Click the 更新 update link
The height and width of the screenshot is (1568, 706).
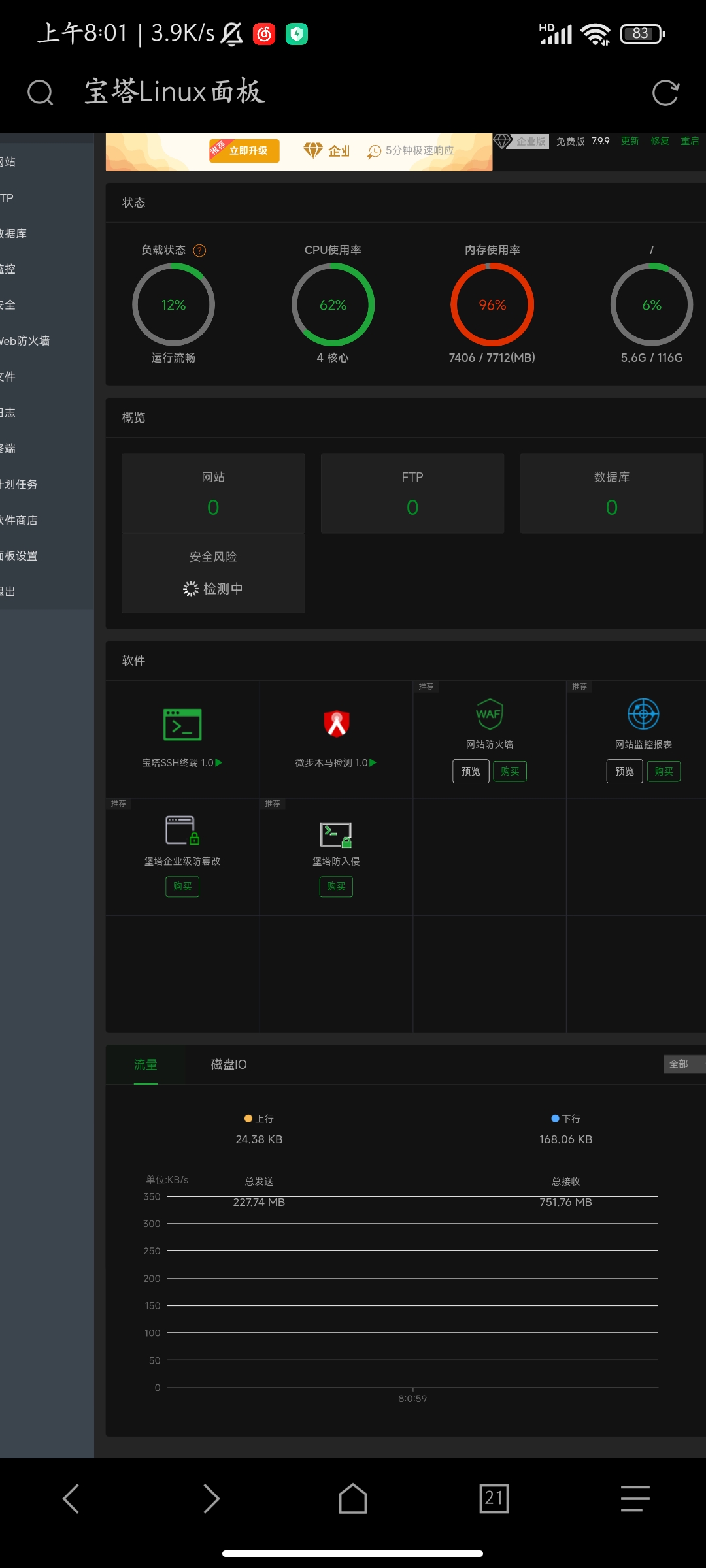[630, 141]
